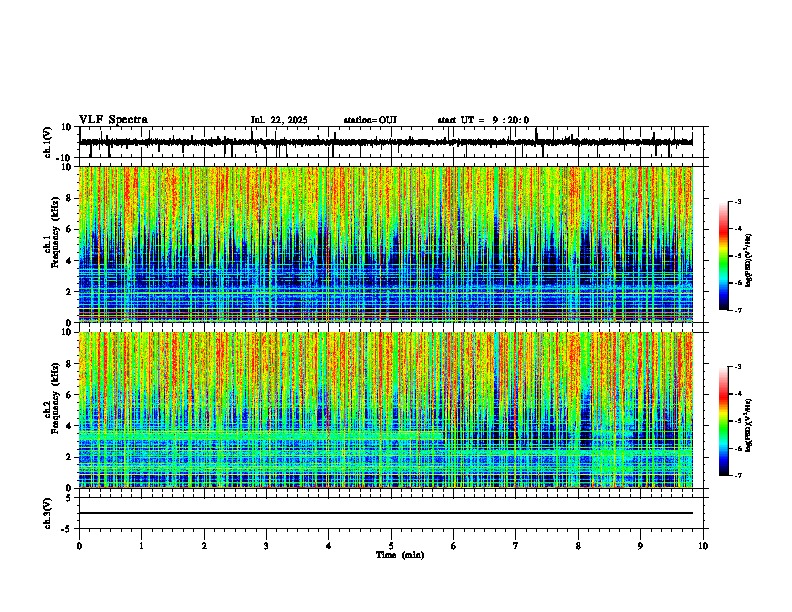Click the ch.2 spectrogram color scale bar

tap(723, 421)
